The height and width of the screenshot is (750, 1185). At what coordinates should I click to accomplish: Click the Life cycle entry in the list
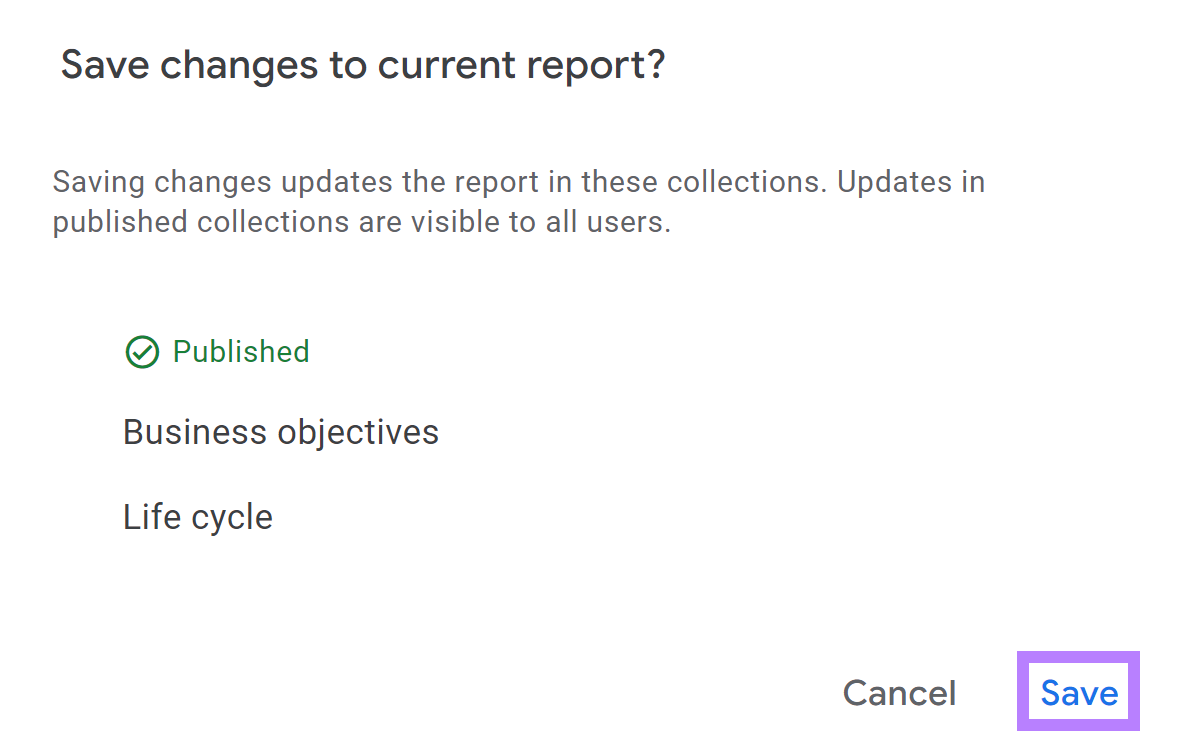(x=197, y=517)
